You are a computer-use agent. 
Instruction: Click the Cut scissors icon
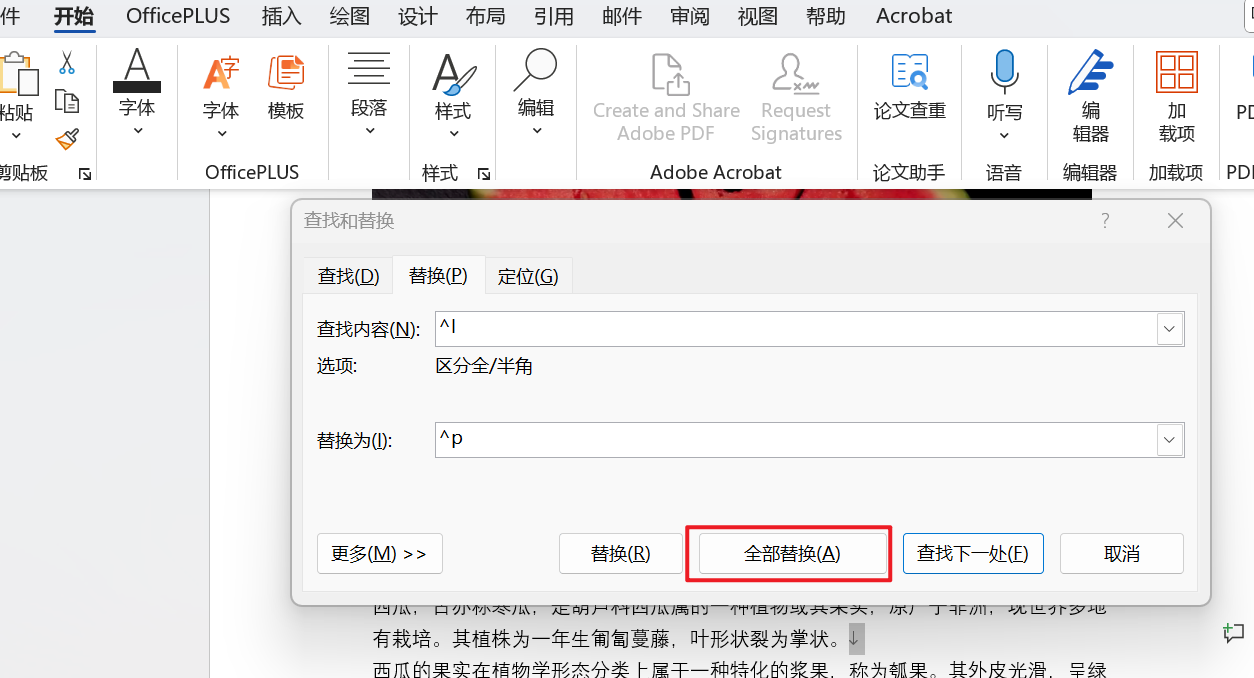tap(67, 63)
